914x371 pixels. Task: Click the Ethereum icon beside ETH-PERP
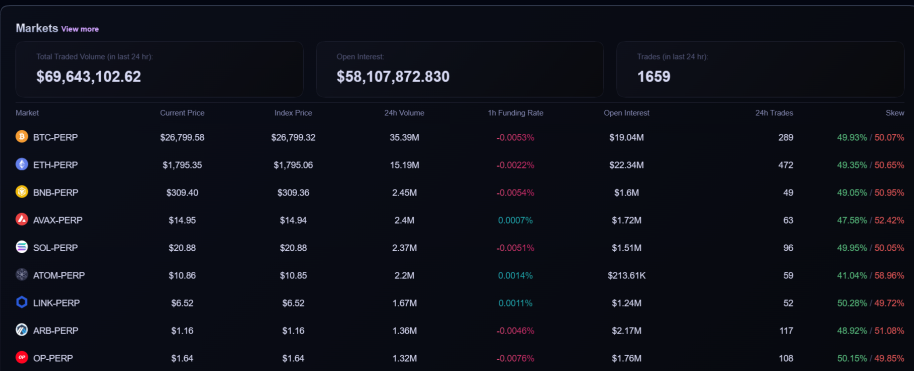[22, 164]
